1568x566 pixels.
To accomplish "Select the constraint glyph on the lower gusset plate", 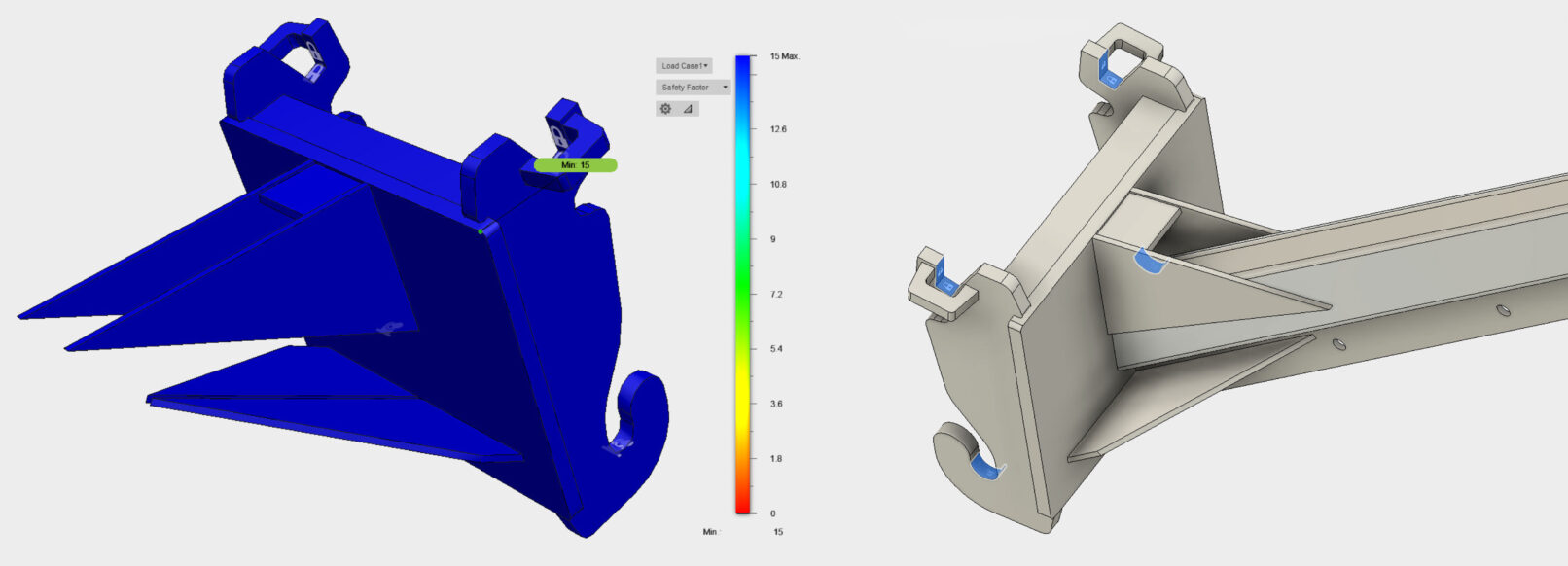I will pos(389,330).
